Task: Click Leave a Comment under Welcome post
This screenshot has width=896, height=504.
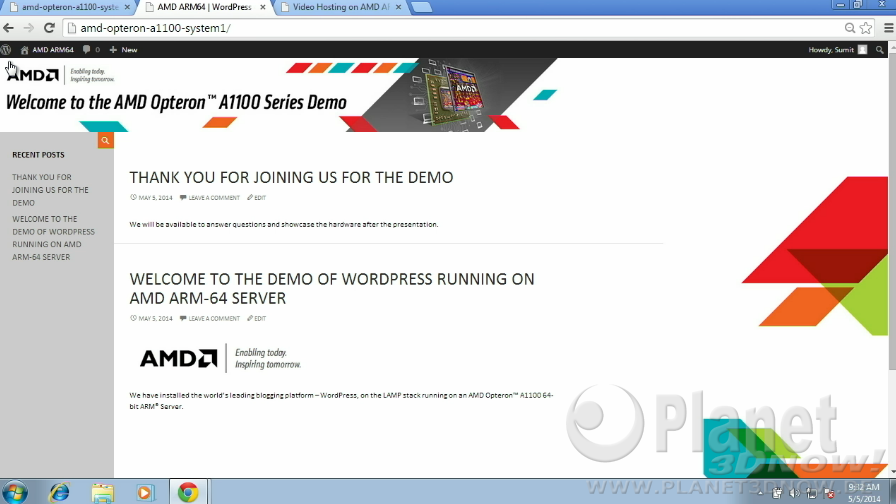Action: click(210, 318)
